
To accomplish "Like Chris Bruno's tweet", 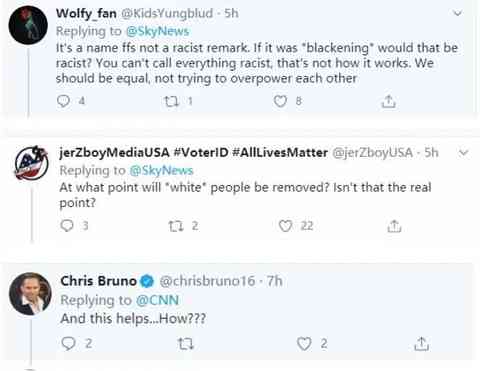I will [x=304, y=344].
